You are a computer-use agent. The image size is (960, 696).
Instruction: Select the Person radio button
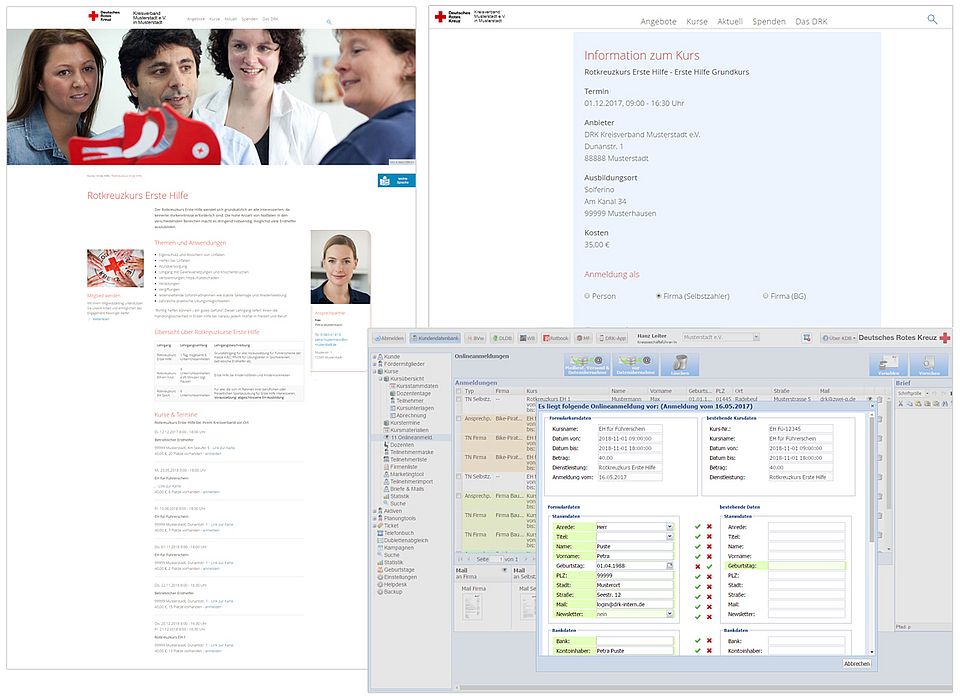pos(587,296)
